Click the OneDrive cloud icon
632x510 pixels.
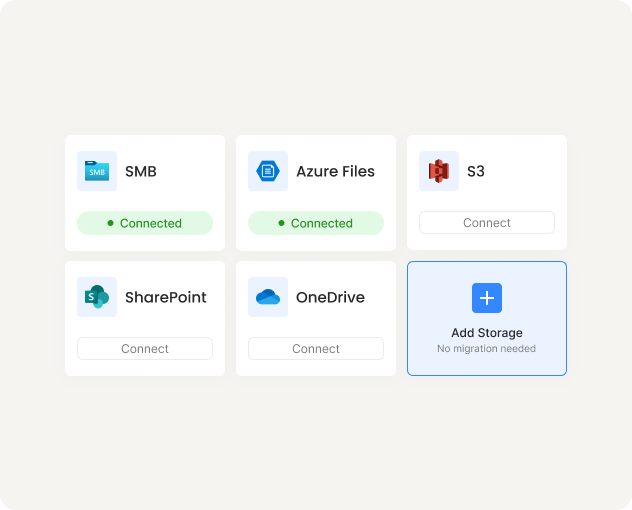click(268, 297)
